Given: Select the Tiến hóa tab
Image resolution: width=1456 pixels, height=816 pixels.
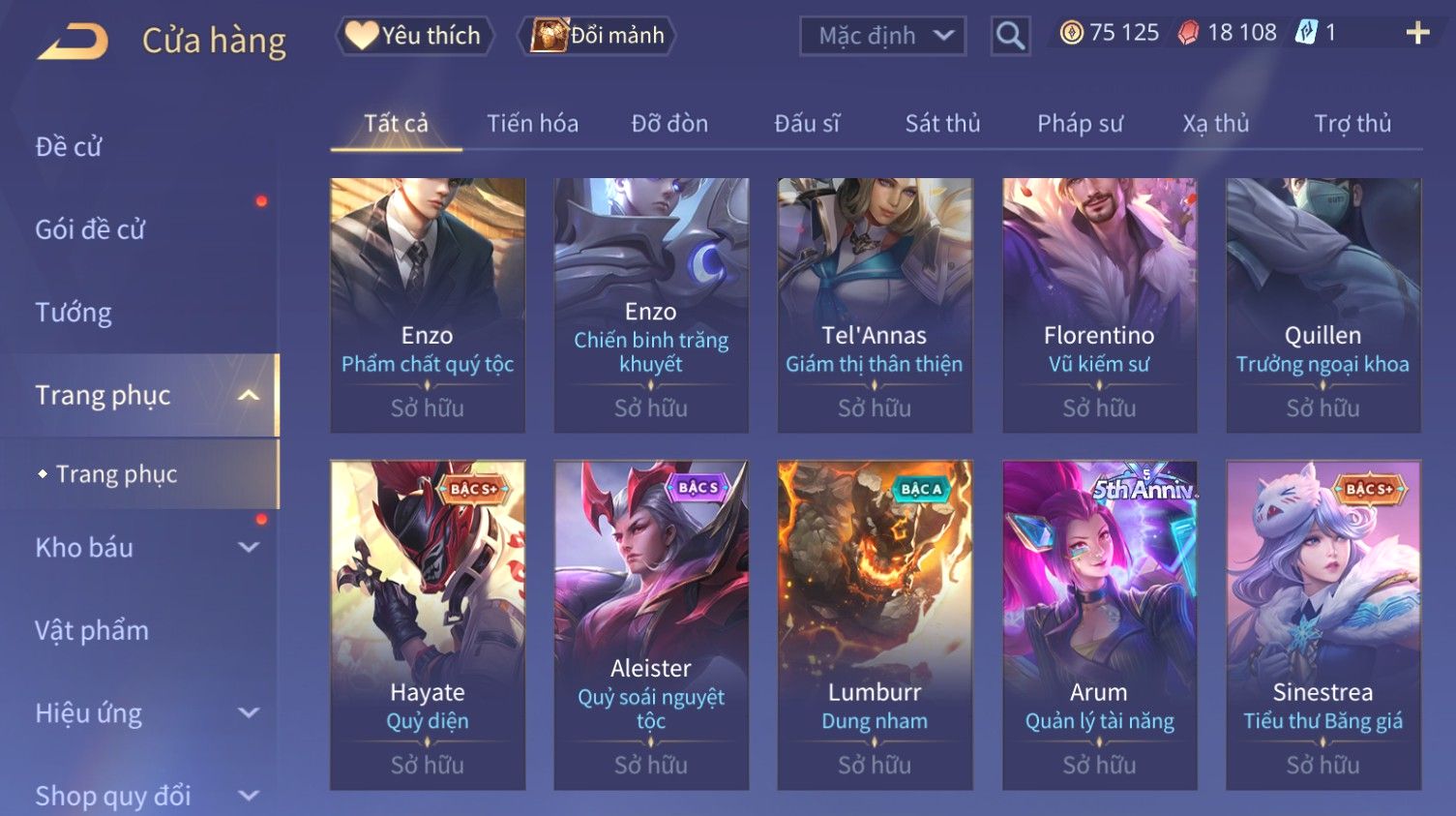Looking at the screenshot, I should pyautogui.click(x=532, y=124).
